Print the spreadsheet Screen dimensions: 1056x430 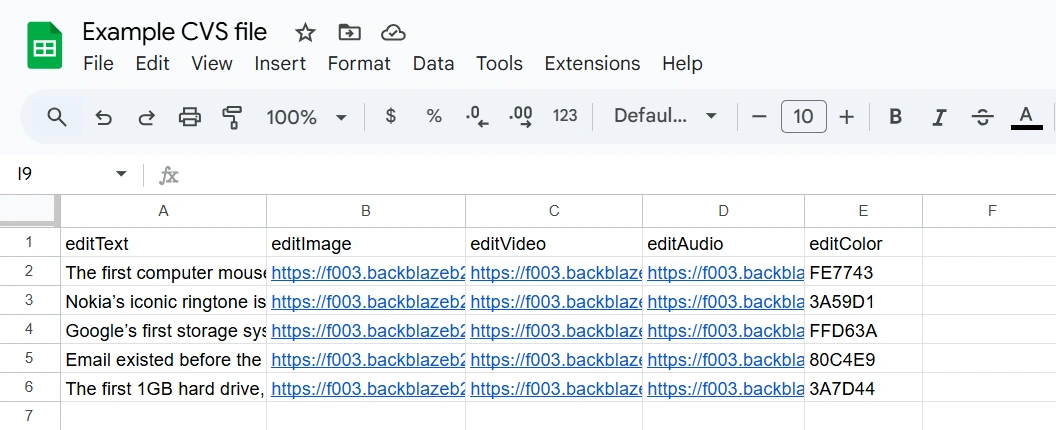point(190,117)
